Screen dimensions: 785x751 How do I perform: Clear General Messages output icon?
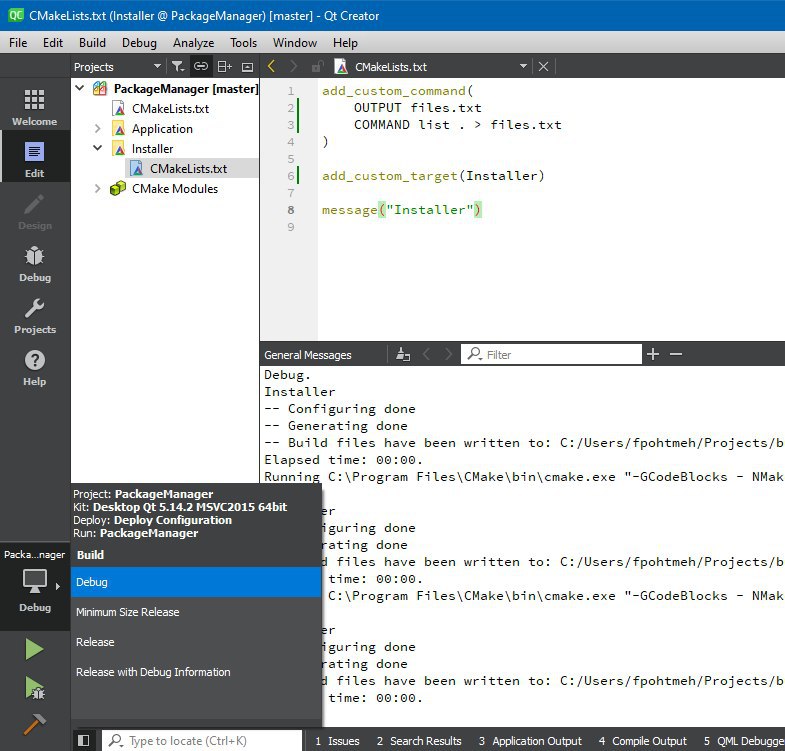click(x=403, y=354)
